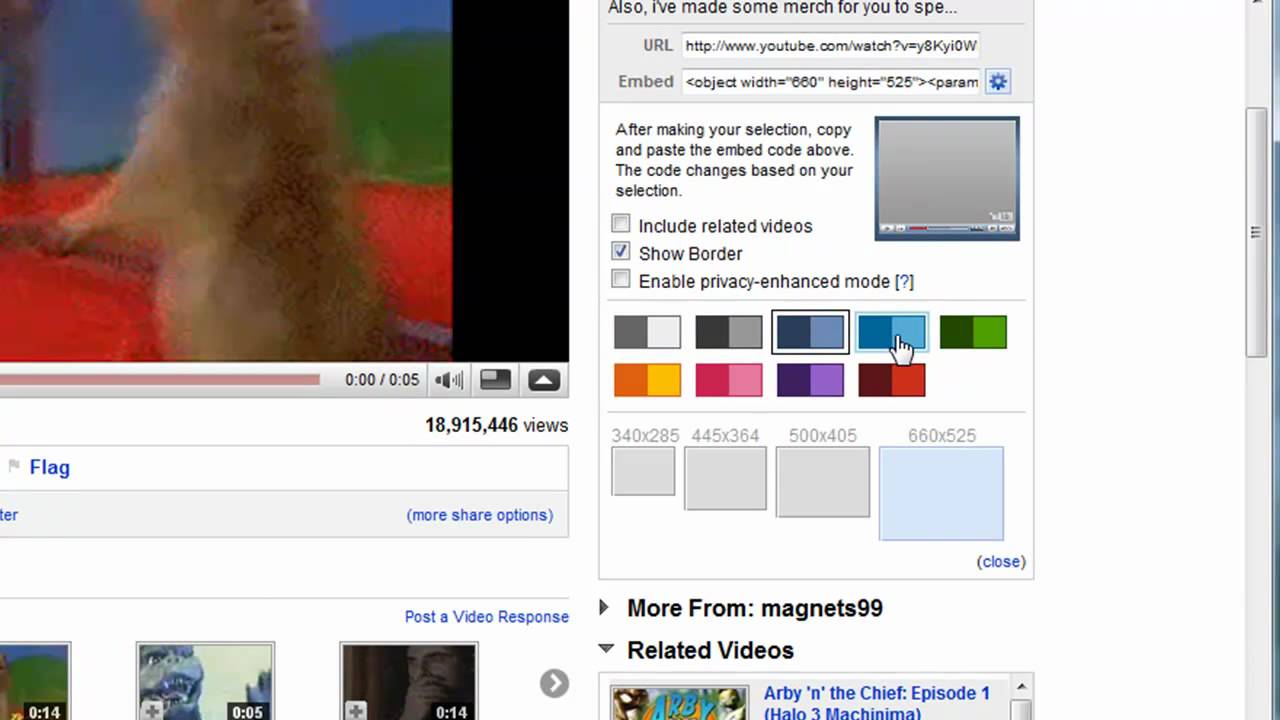Toggle the player widescreen size button
Screen dimensions: 1280x720
495,380
